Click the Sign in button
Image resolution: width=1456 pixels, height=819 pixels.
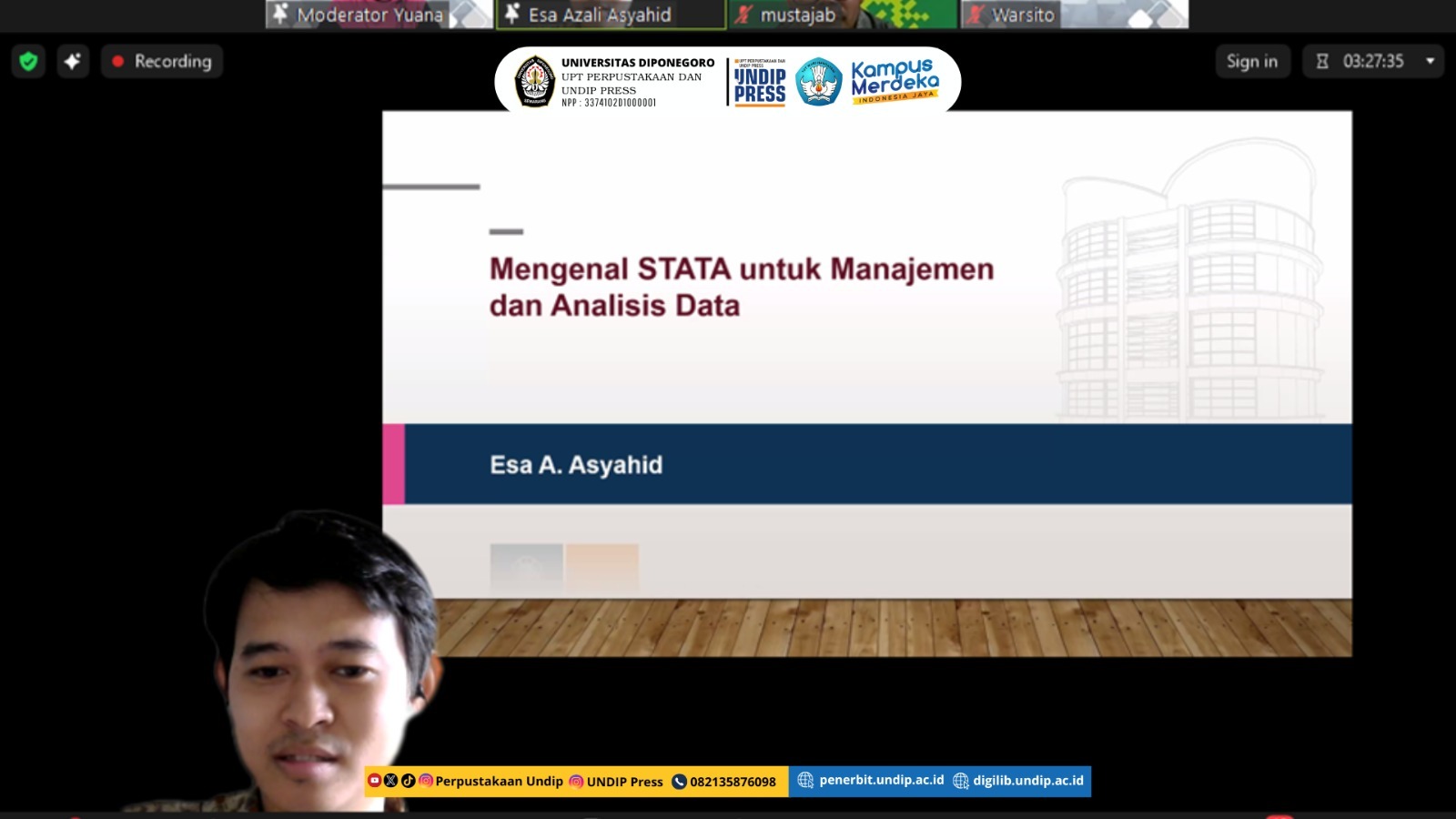pyautogui.click(x=1251, y=61)
